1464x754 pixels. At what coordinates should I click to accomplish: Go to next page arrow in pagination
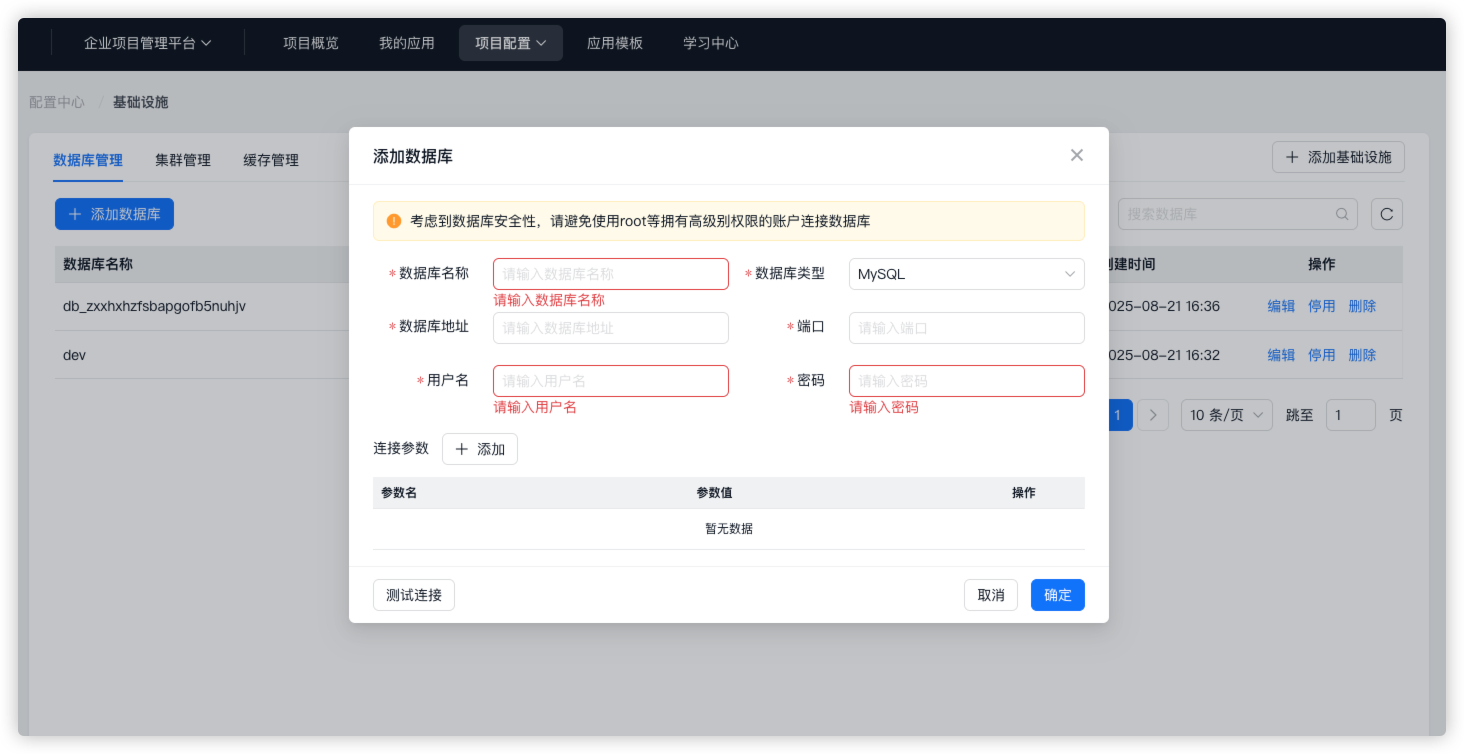(x=1153, y=415)
